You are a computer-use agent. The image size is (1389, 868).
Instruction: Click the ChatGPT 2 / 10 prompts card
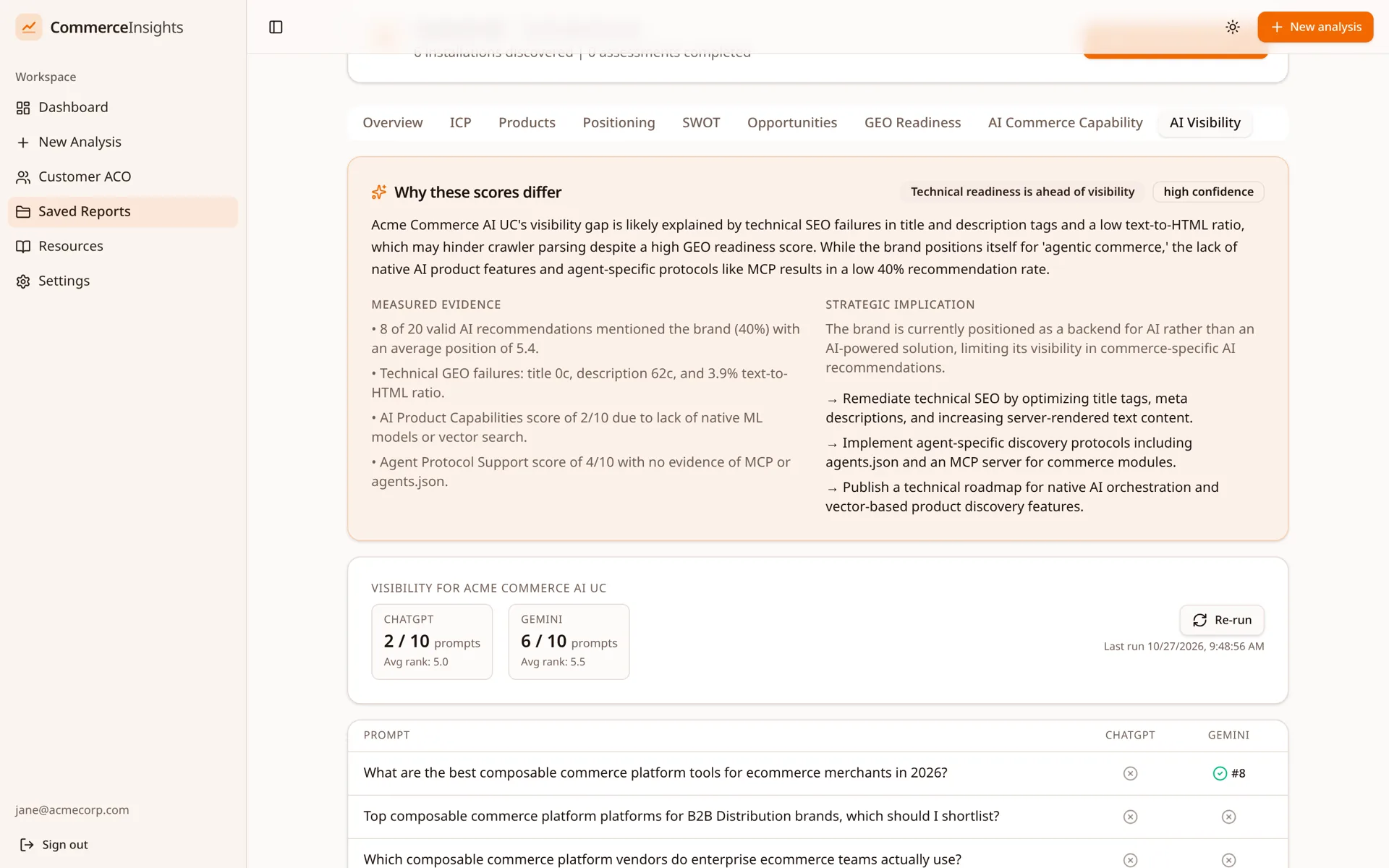point(432,642)
